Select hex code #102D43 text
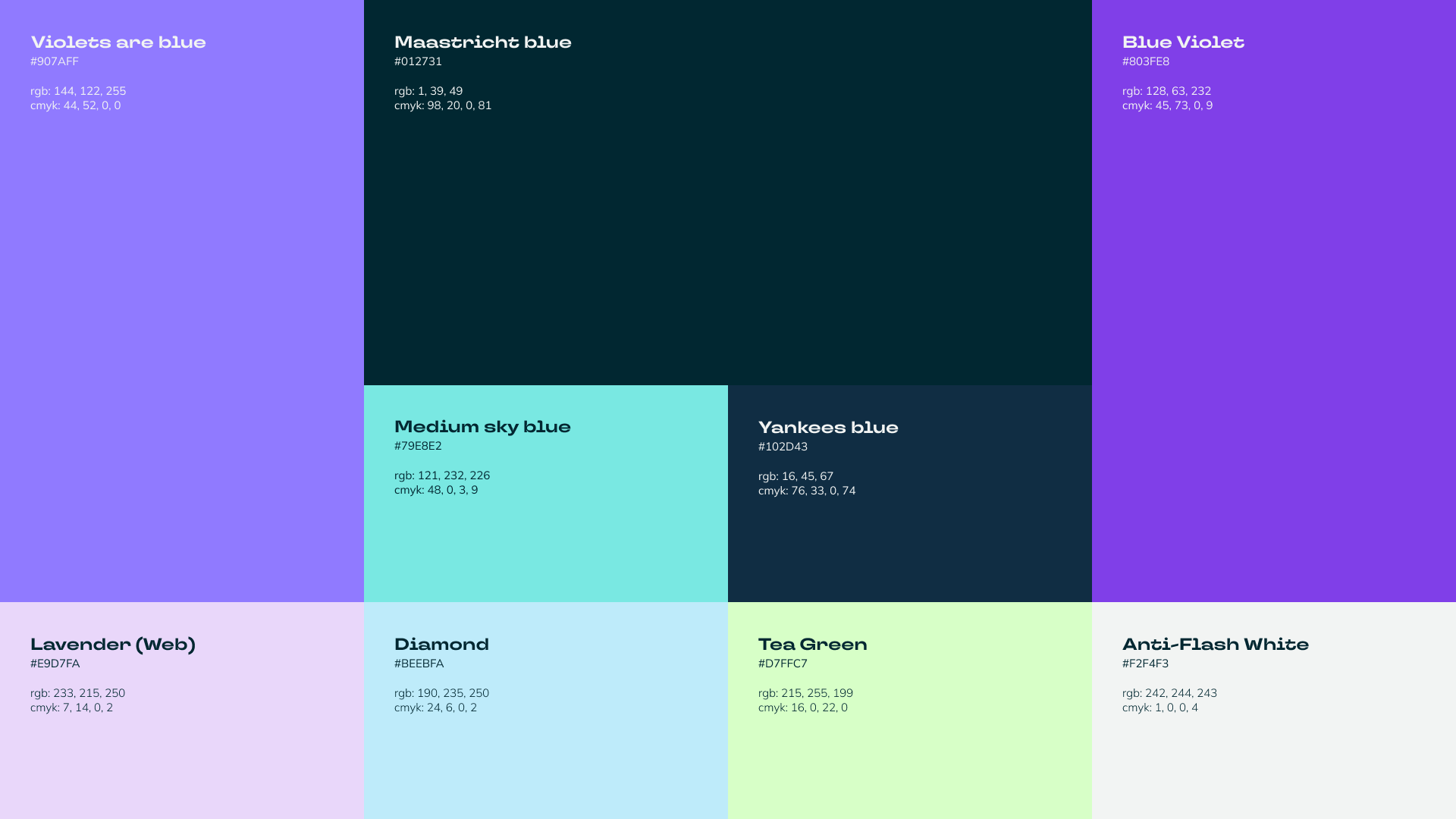Image resolution: width=1456 pixels, height=819 pixels. pyautogui.click(x=783, y=447)
